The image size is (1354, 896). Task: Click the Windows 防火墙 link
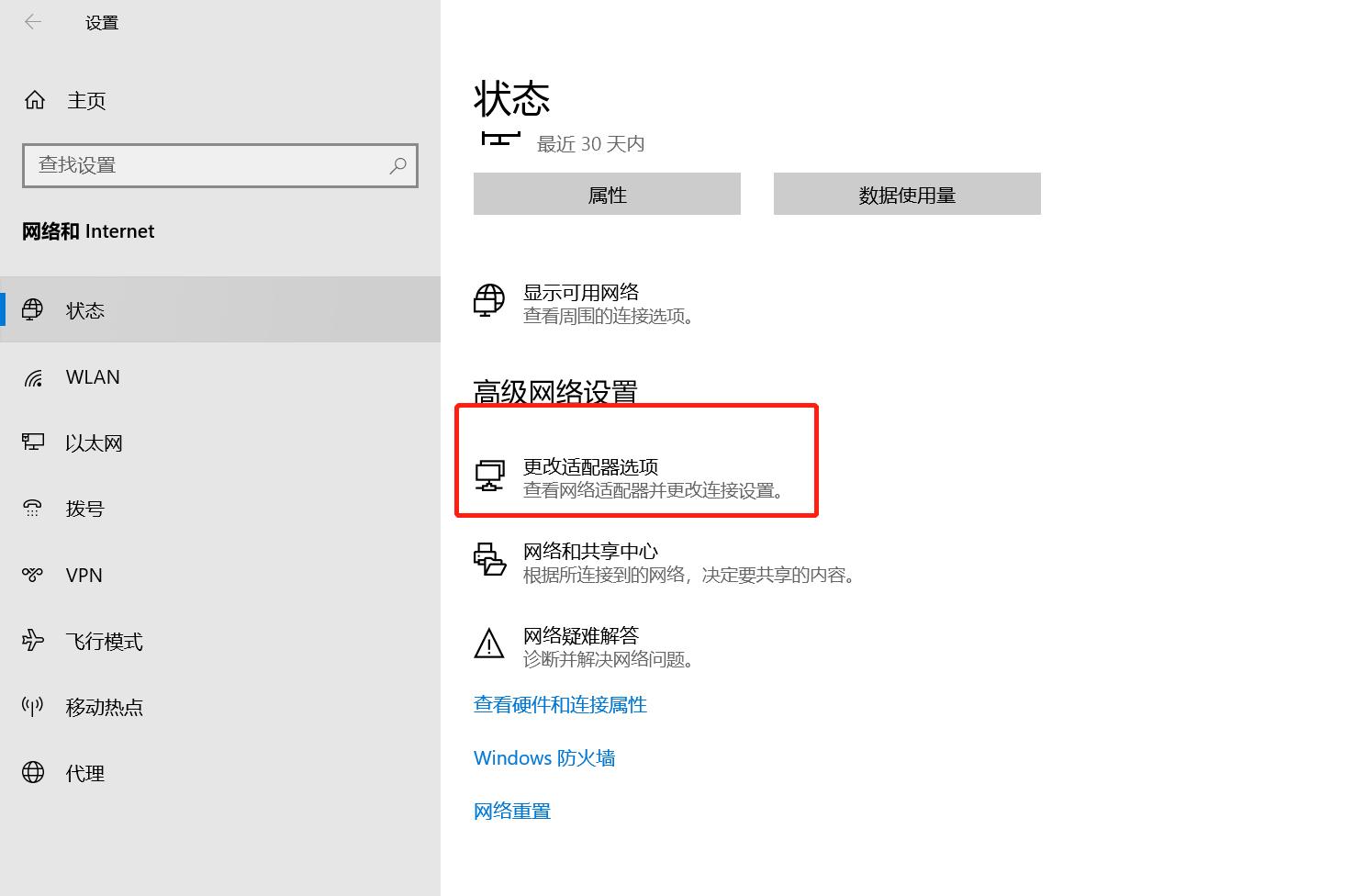click(544, 757)
